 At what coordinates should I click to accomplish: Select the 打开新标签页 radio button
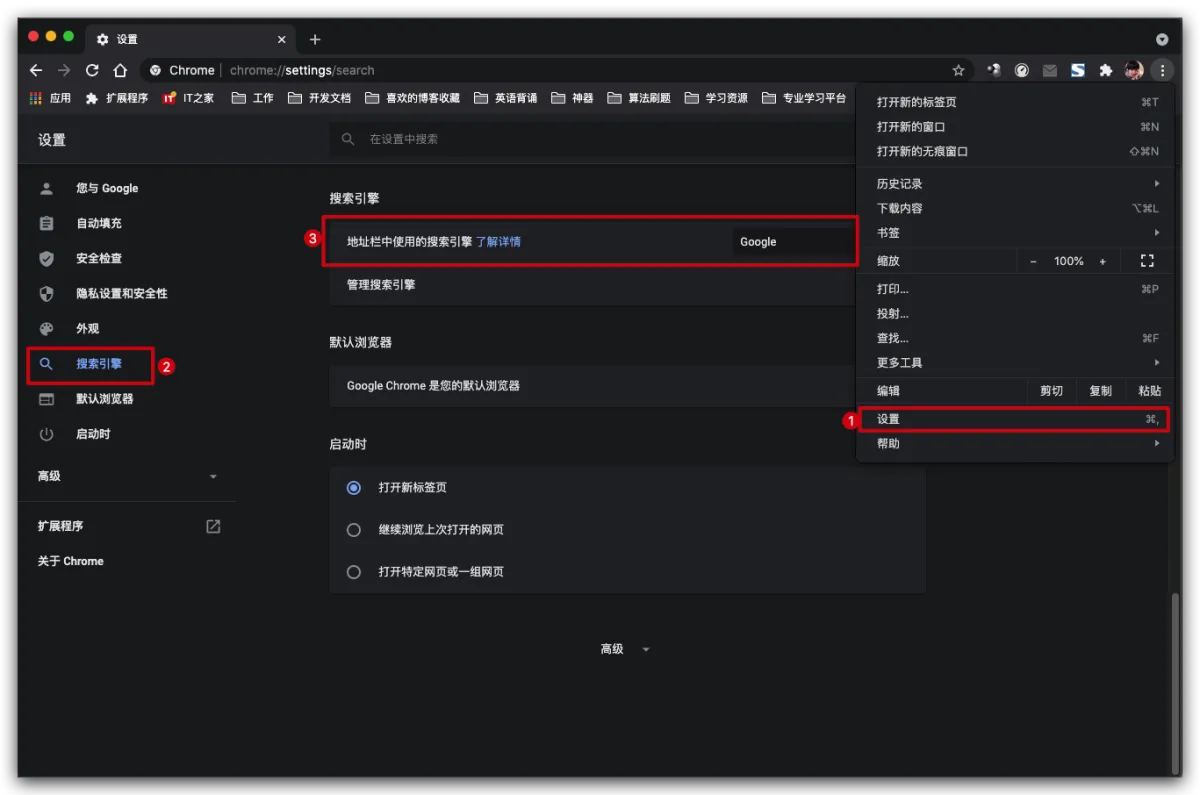(x=354, y=488)
